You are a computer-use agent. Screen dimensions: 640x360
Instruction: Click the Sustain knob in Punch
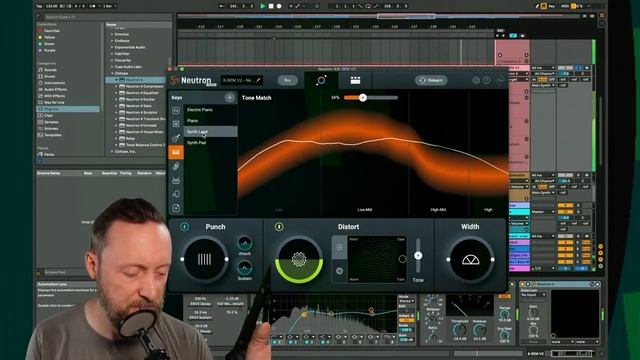(244, 268)
